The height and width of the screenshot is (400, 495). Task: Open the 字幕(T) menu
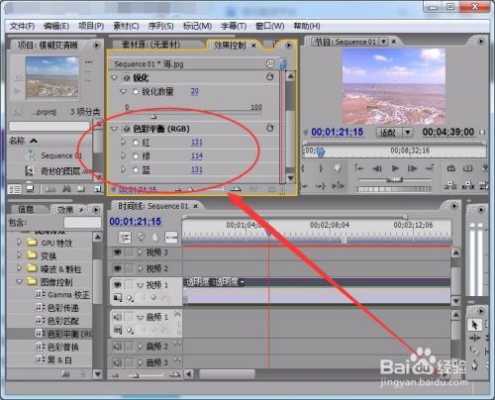[233, 26]
